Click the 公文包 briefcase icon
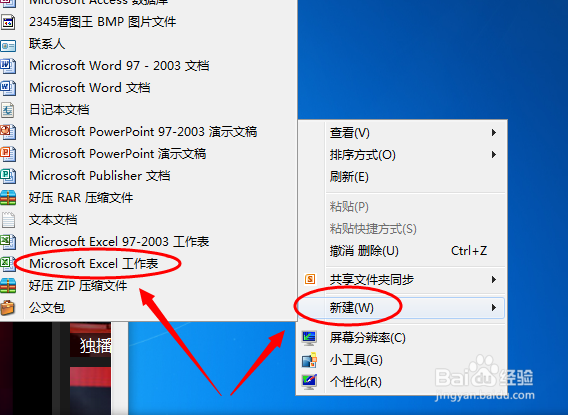Viewport: 568px width, 415px height. (8, 308)
